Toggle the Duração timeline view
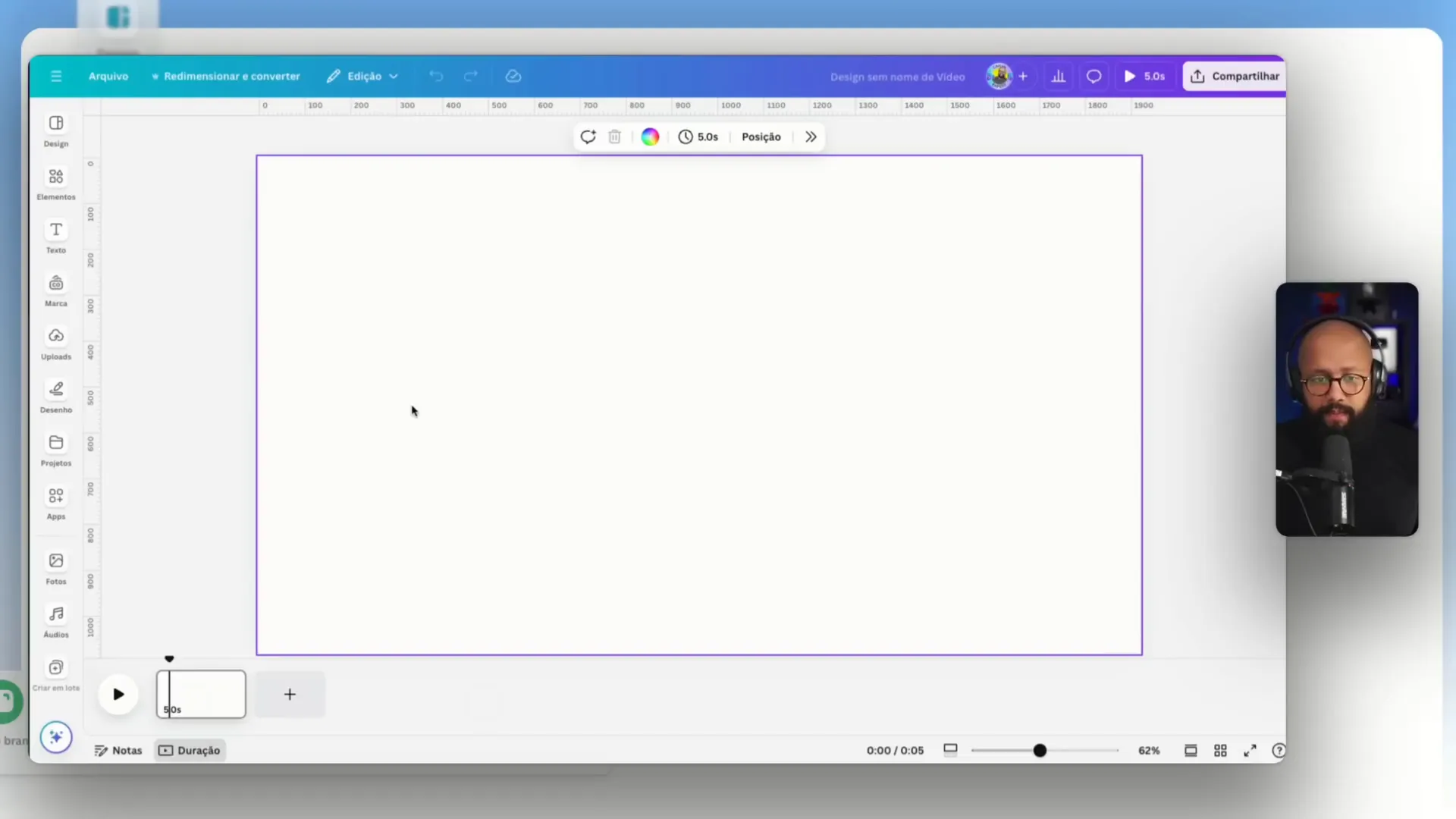The width and height of the screenshot is (1456, 819). pyautogui.click(x=190, y=751)
